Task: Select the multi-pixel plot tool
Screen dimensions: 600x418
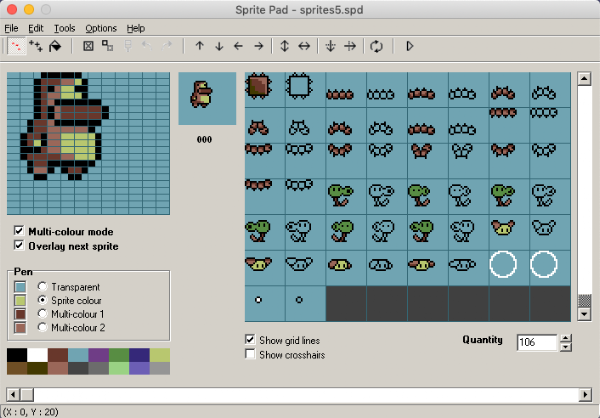Action: [x=36, y=46]
